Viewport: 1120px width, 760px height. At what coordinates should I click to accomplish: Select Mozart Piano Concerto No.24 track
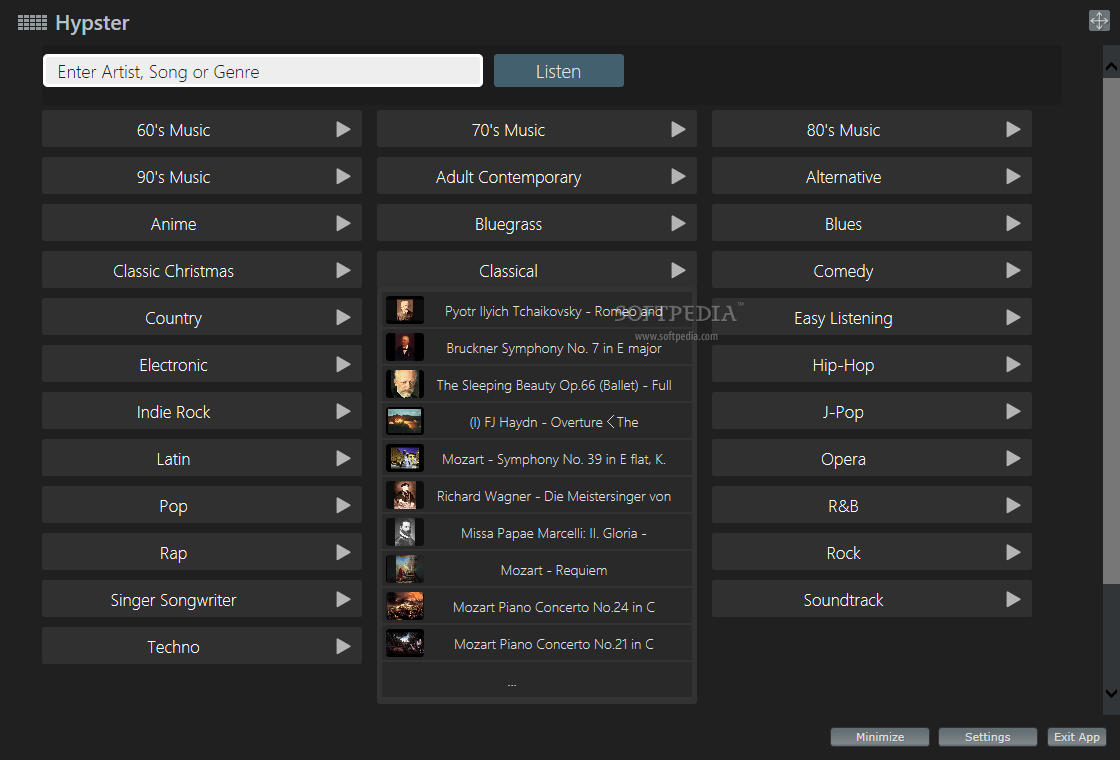537,607
